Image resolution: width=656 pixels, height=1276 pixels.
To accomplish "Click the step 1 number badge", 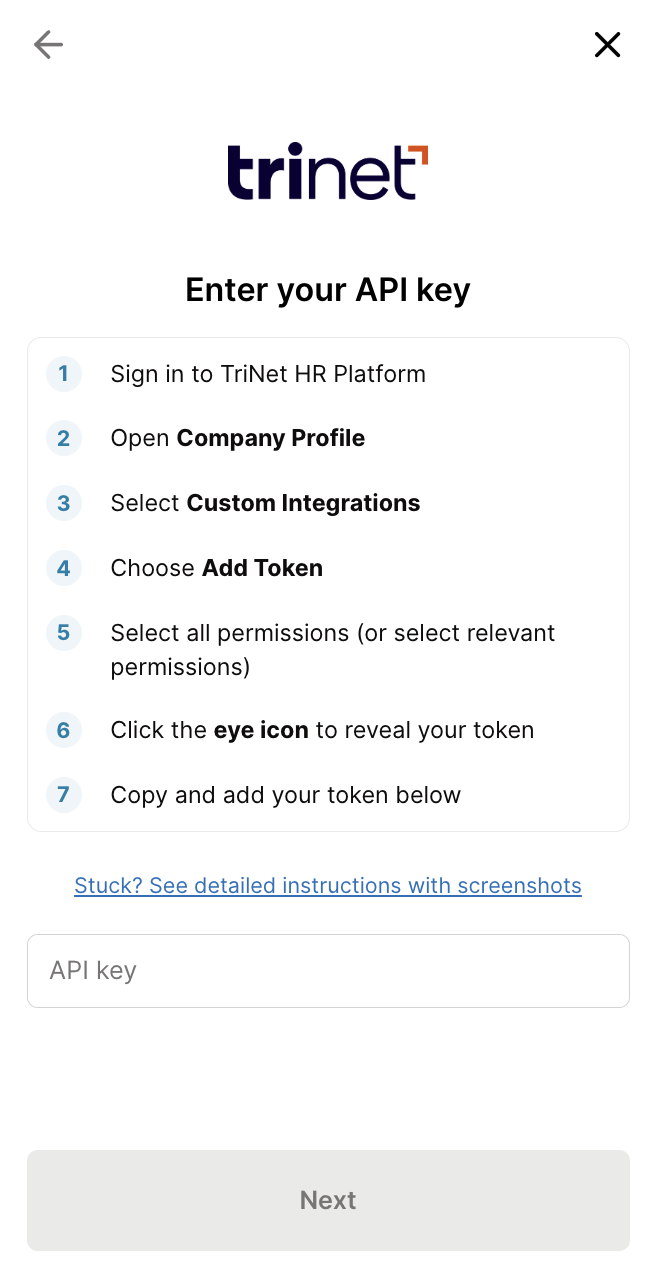I will (x=64, y=374).
